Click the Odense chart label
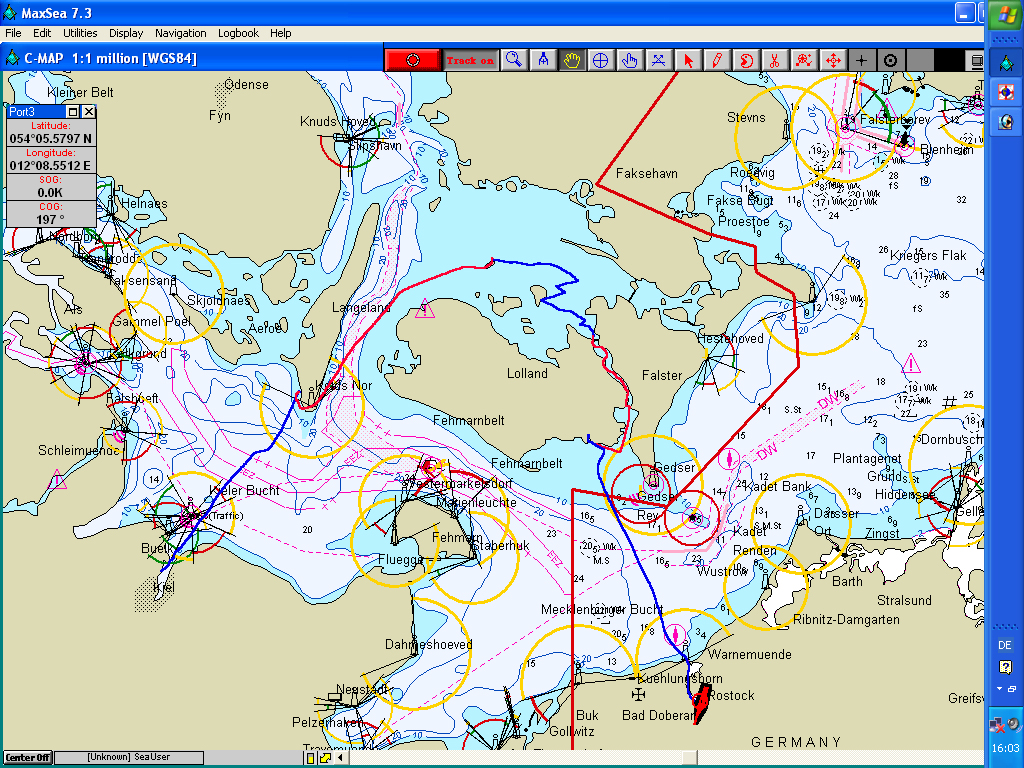Screen dimensions: 1024x768 pos(246,85)
